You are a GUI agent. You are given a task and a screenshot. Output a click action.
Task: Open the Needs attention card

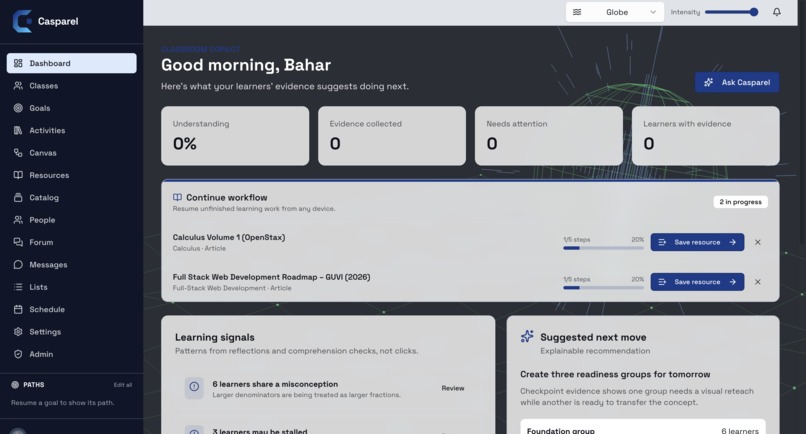(548, 136)
